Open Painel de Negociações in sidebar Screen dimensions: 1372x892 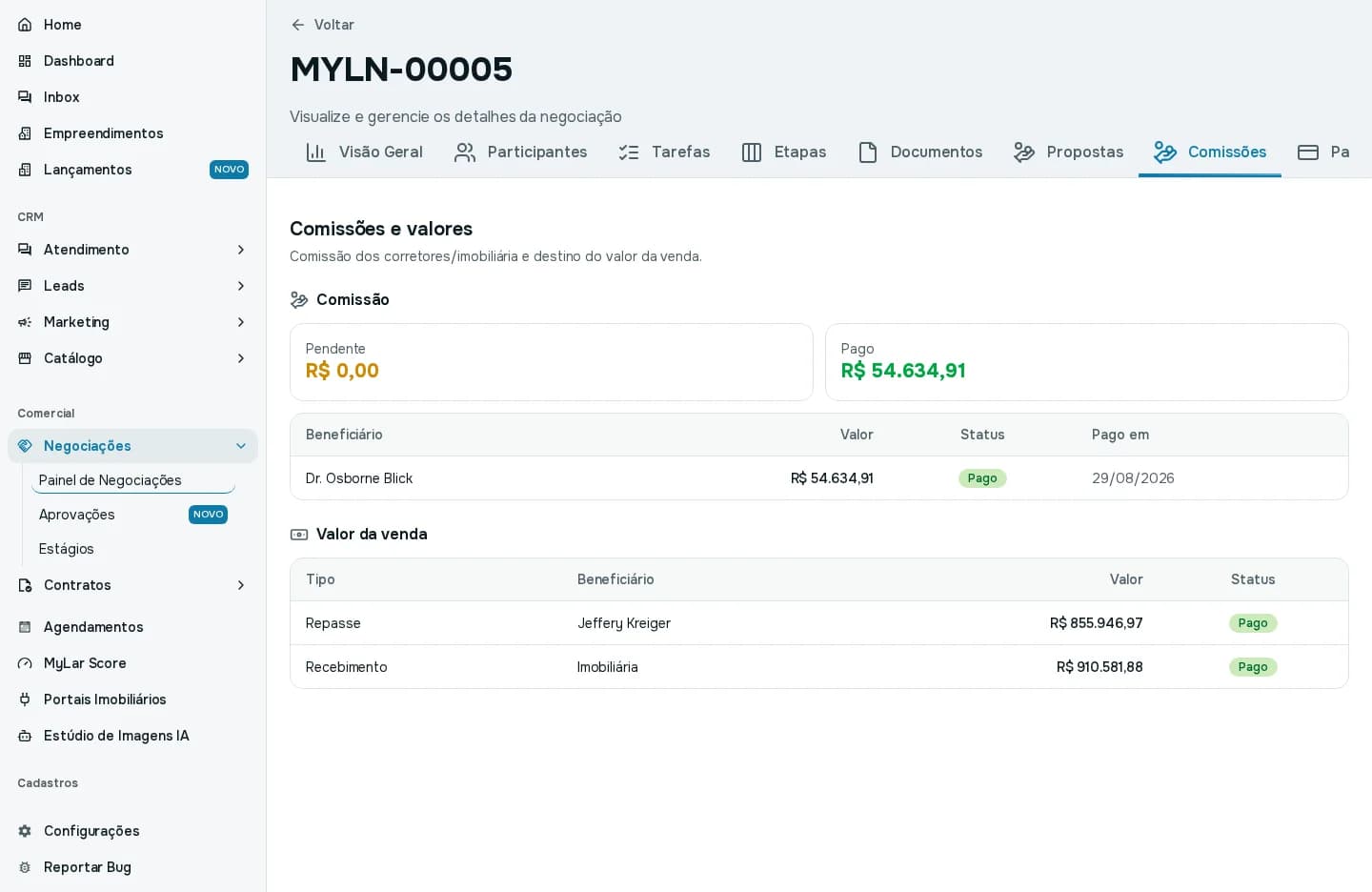pos(133,480)
